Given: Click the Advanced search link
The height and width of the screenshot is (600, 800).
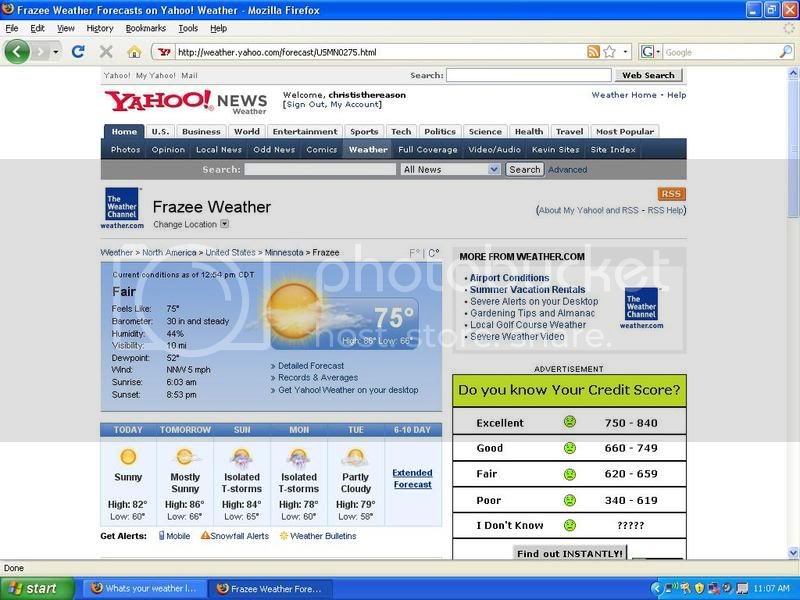Looking at the screenshot, I should pos(567,169).
